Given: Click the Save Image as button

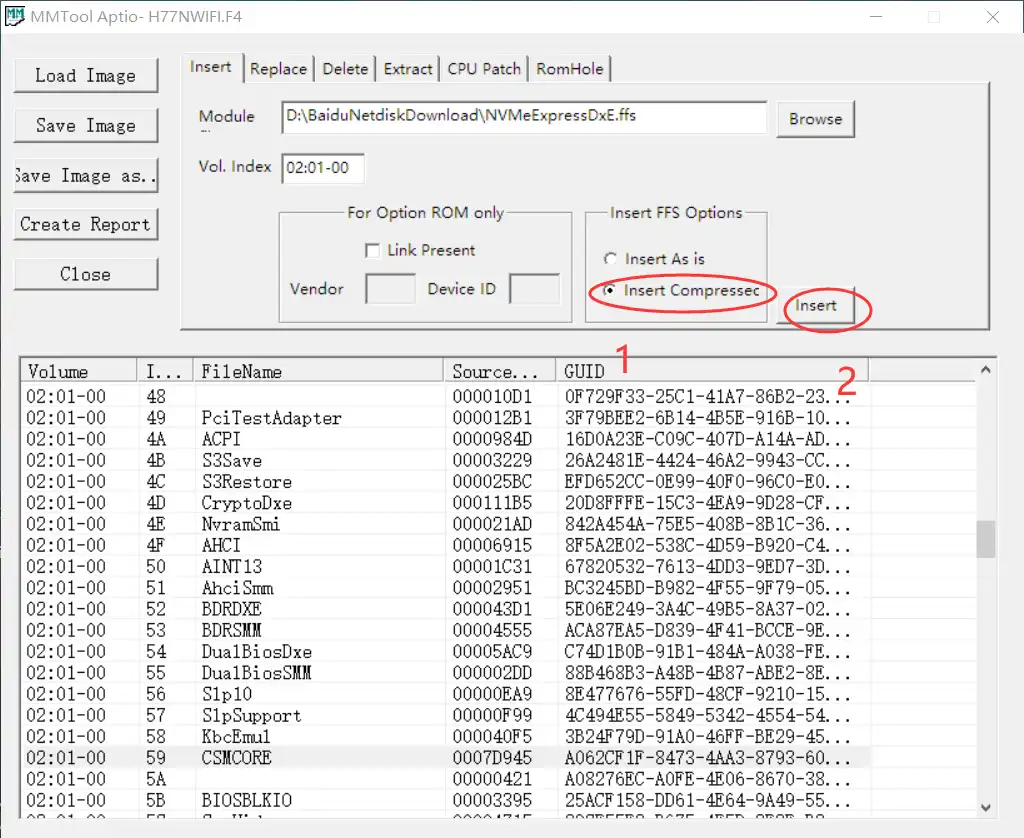Looking at the screenshot, I should [85, 175].
